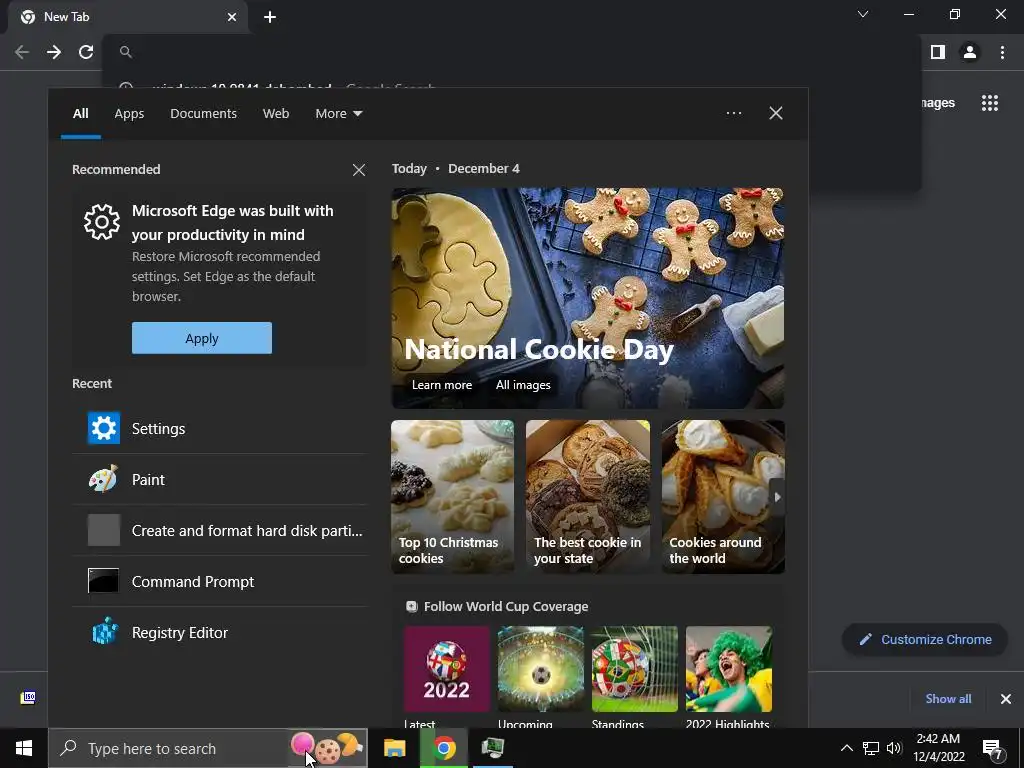Viewport: 1024px width, 768px height.
Task: Close the New Tab tab
Action: click(x=232, y=17)
